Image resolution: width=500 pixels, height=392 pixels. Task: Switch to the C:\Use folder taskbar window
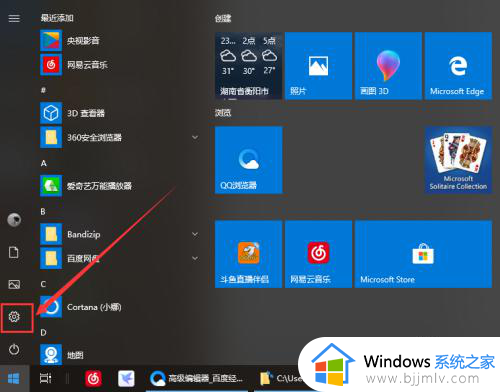coord(281,379)
